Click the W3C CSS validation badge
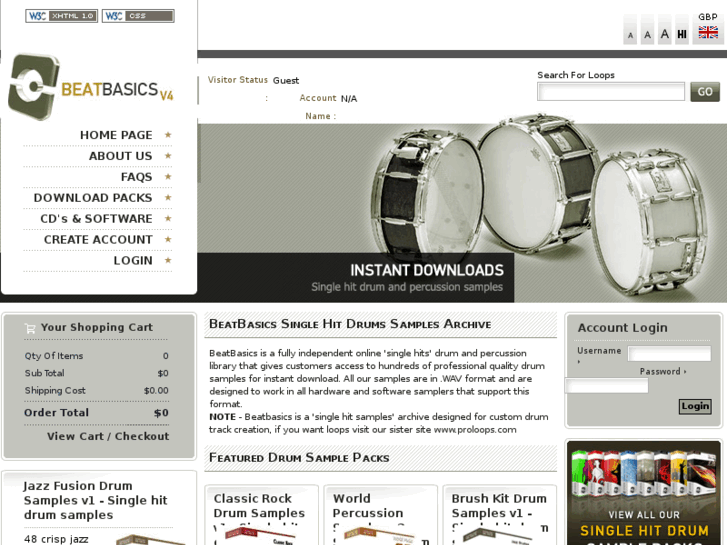 pos(138,16)
